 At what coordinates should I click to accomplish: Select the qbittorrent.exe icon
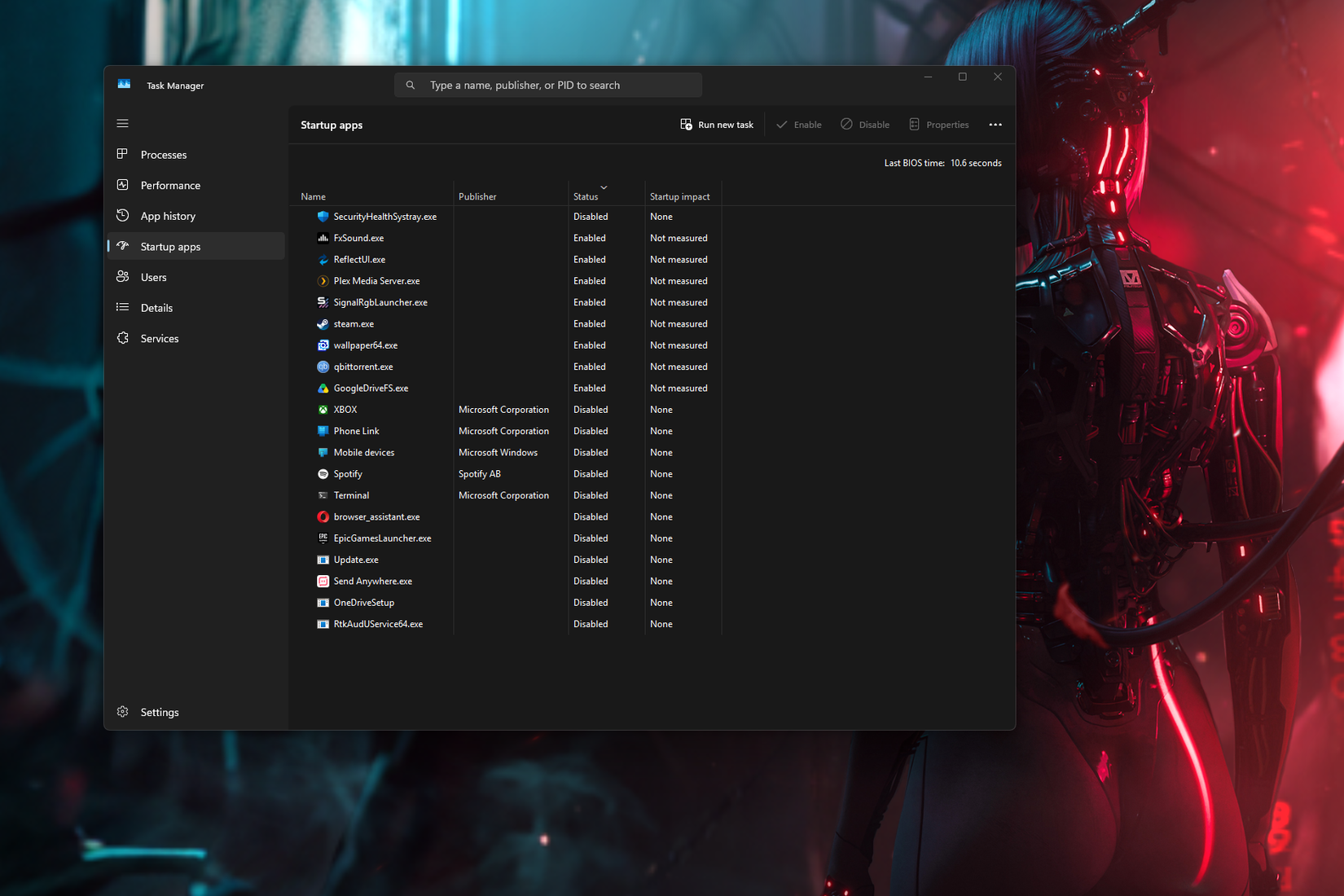point(323,367)
